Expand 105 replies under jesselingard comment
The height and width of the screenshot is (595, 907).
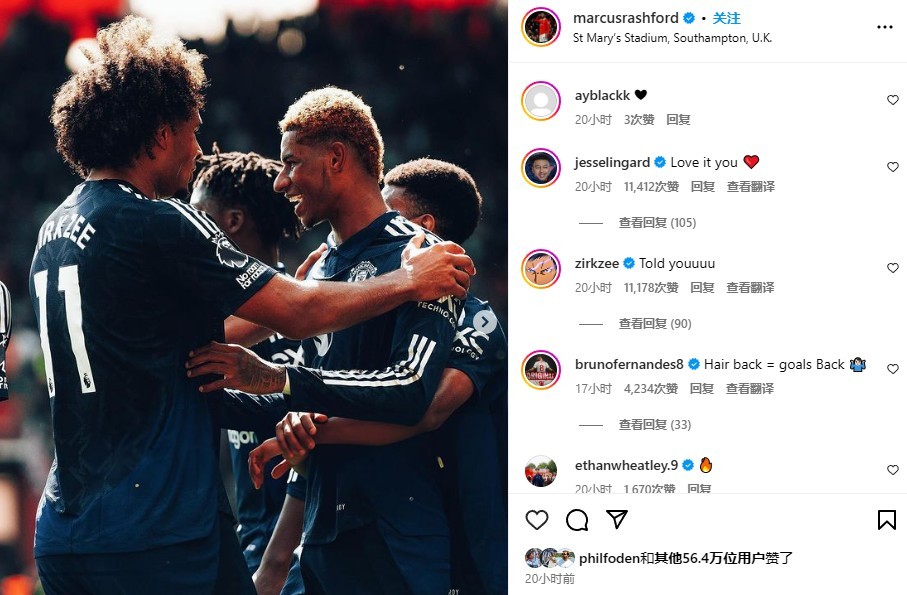tap(657, 223)
